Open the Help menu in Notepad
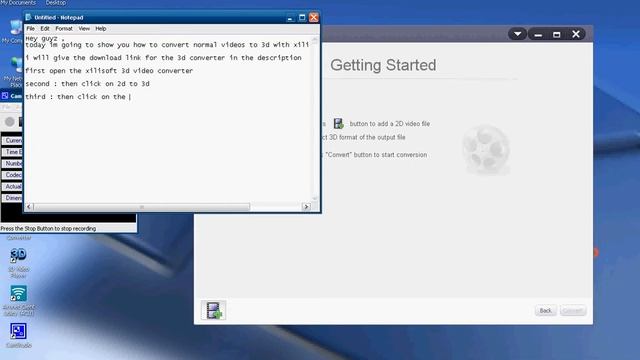Viewport: 640px width, 360px height. 101,29
